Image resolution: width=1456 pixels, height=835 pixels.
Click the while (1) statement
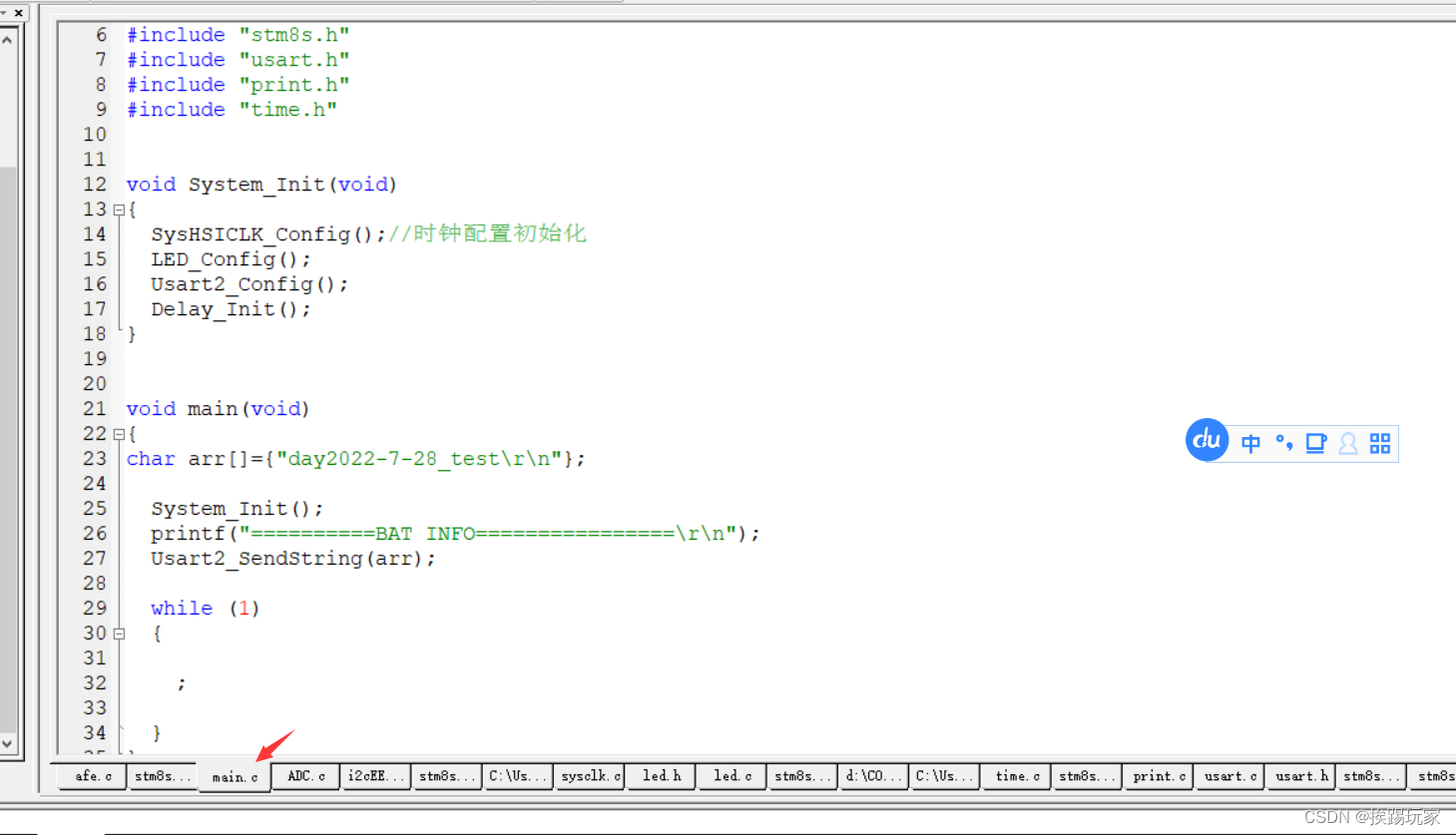click(x=205, y=609)
